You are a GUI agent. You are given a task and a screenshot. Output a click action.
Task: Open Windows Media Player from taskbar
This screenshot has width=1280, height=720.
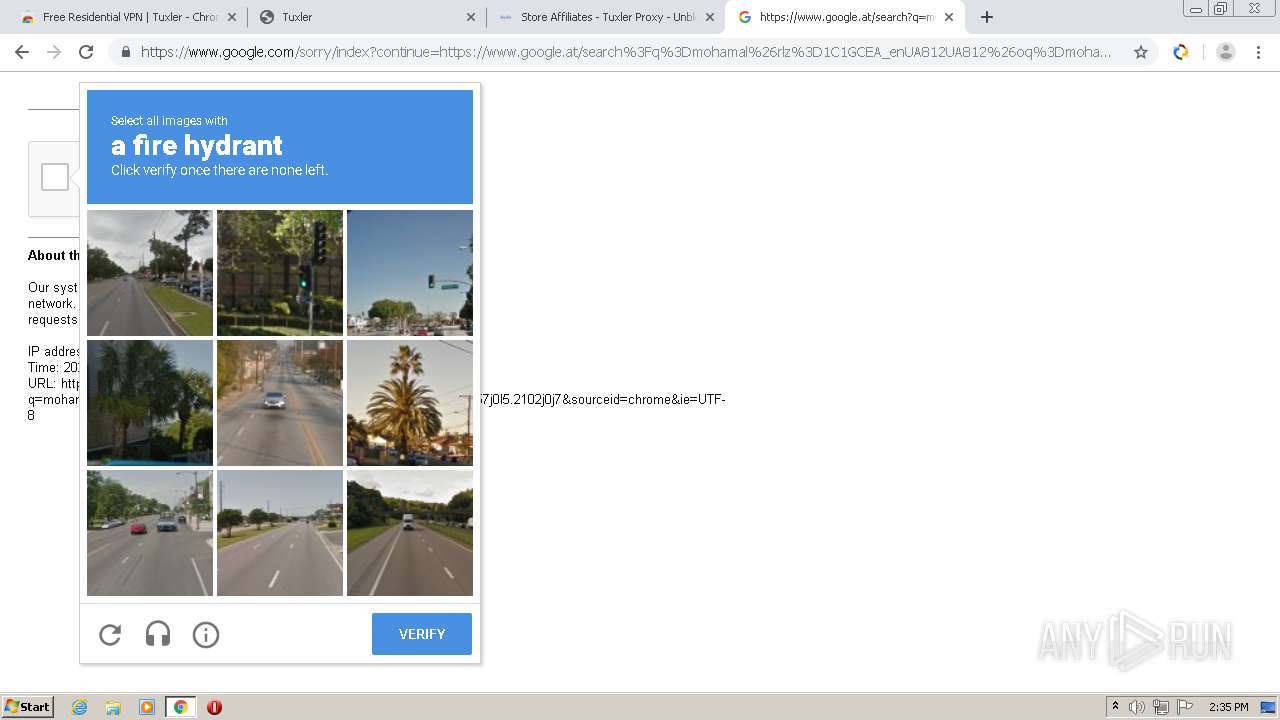coord(147,707)
